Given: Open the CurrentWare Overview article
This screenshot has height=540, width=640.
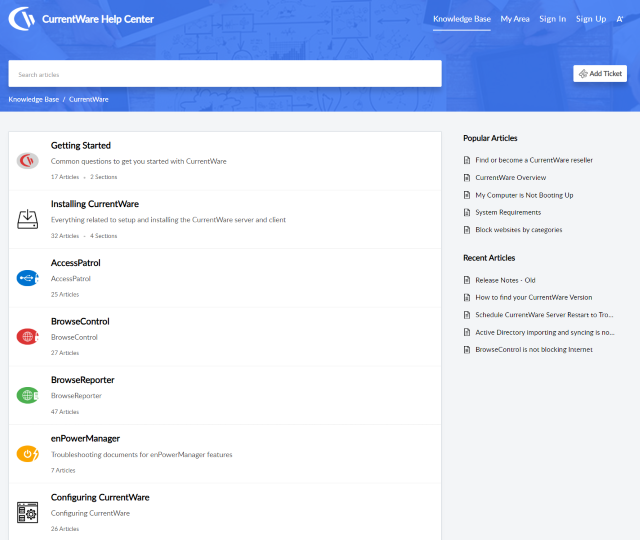Looking at the screenshot, I should 511,178.
